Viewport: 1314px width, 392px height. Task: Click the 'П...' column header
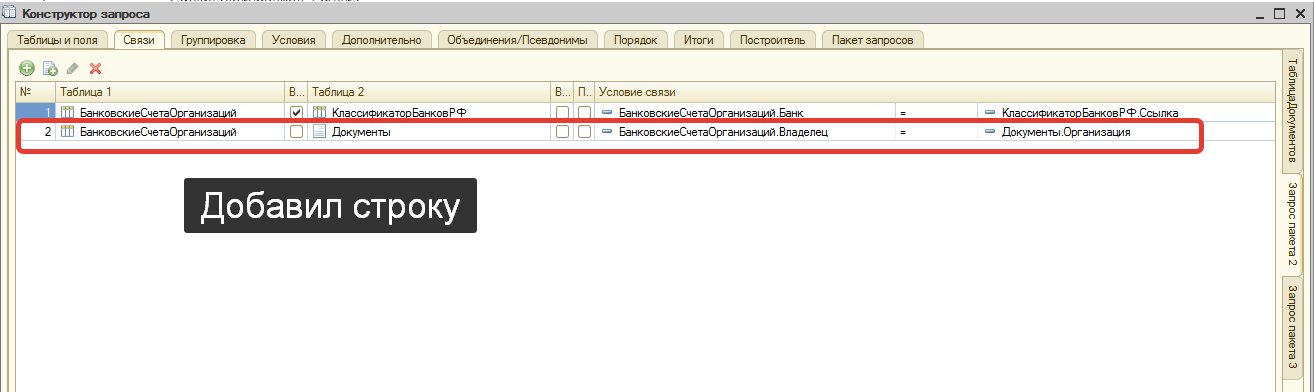585,92
